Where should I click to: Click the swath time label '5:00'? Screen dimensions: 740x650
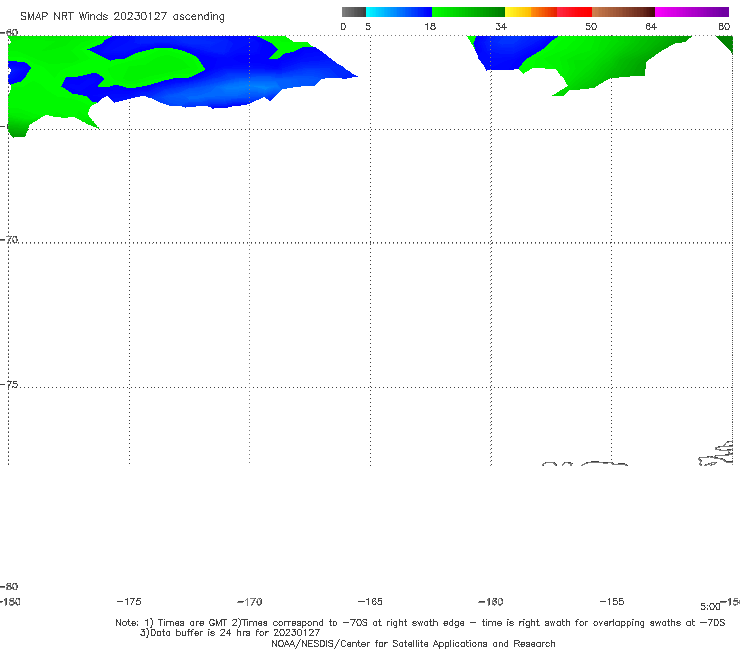710,607
